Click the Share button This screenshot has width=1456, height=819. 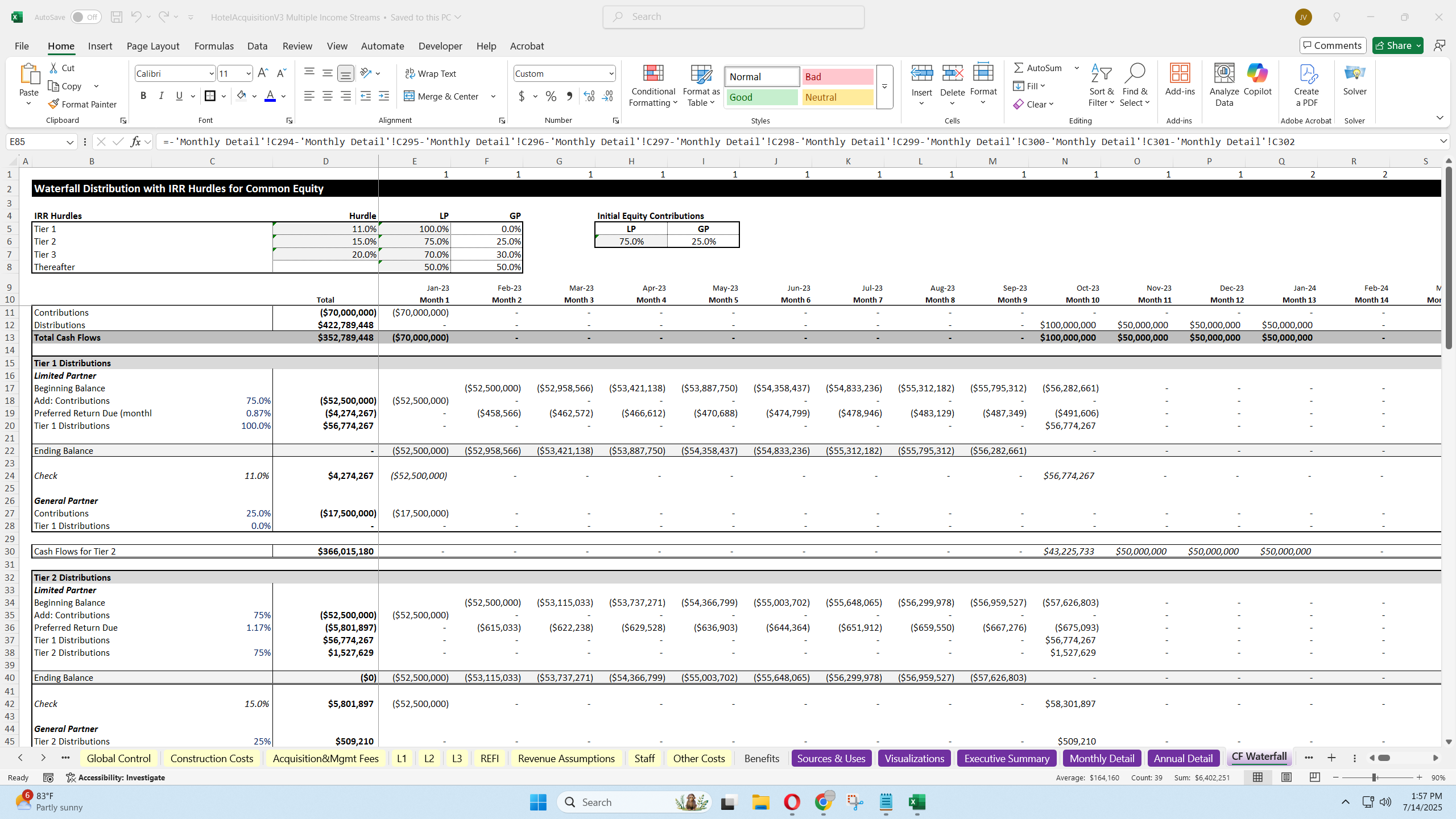(1397, 45)
